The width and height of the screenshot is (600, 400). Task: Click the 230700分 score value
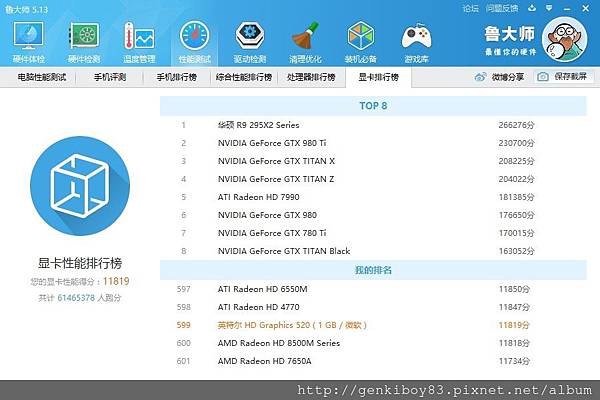[x=516, y=143]
